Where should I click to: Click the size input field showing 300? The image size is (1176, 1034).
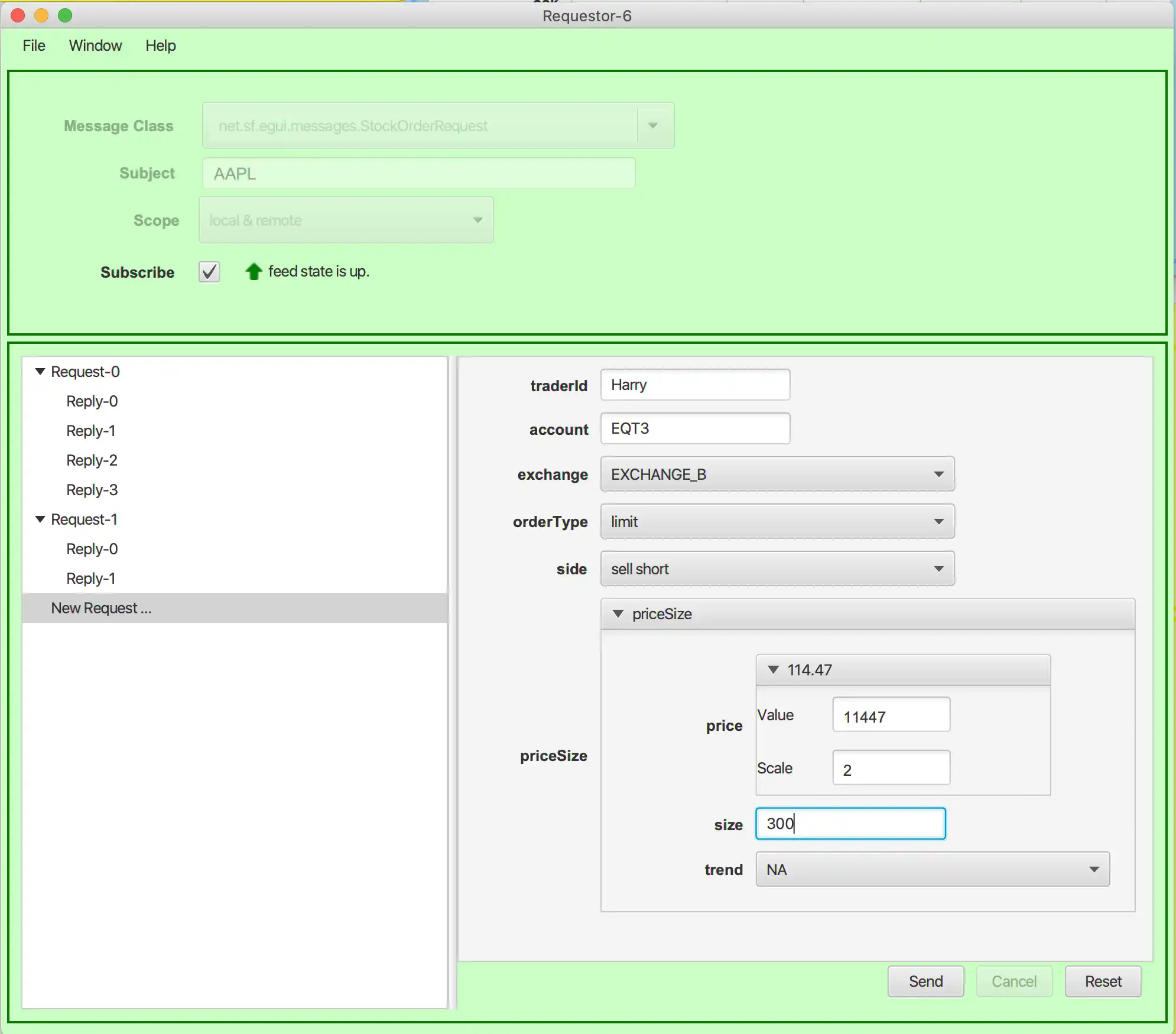point(850,824)
